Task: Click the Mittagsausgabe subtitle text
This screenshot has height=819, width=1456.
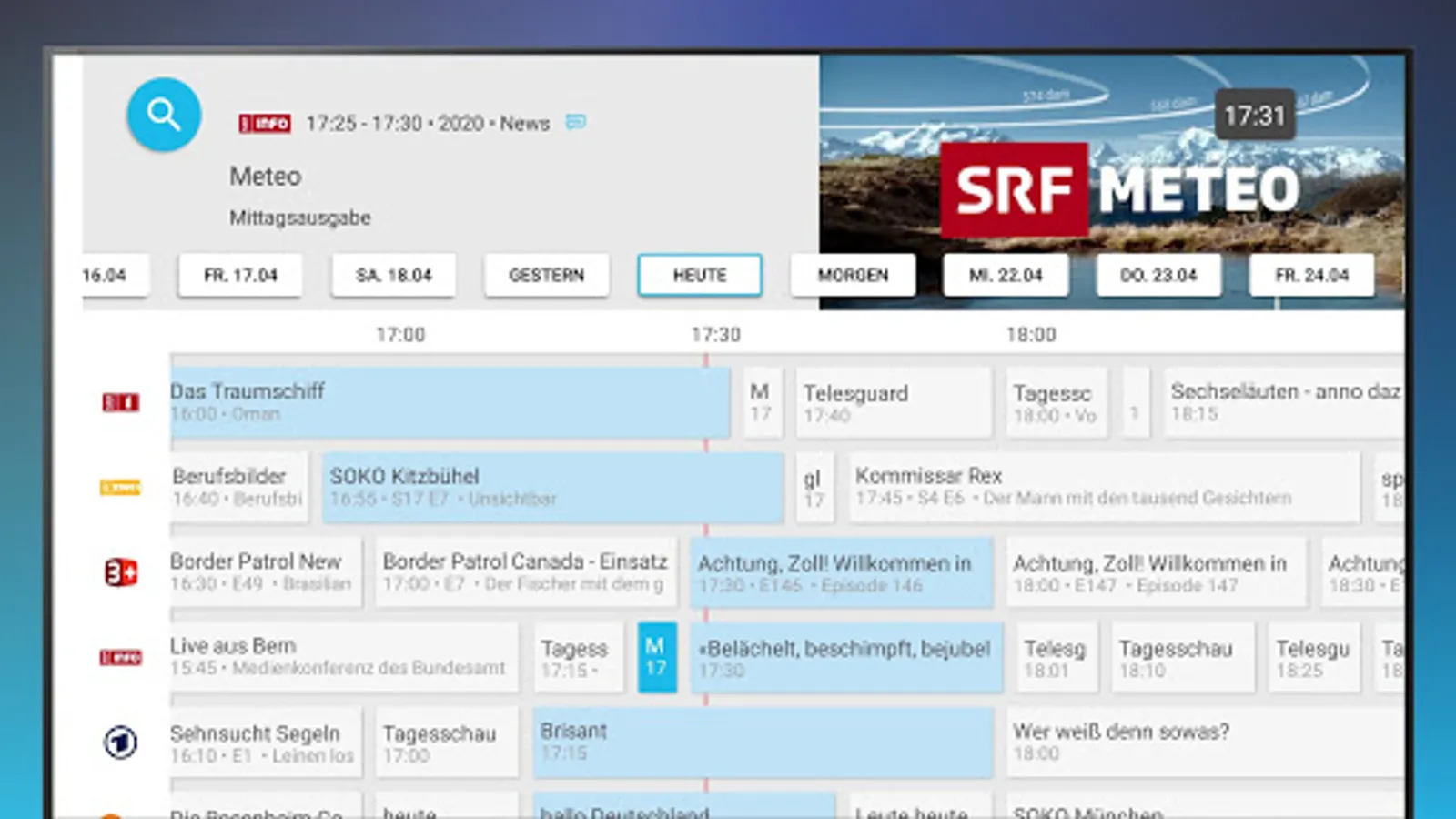Action: tap(300, 218)
